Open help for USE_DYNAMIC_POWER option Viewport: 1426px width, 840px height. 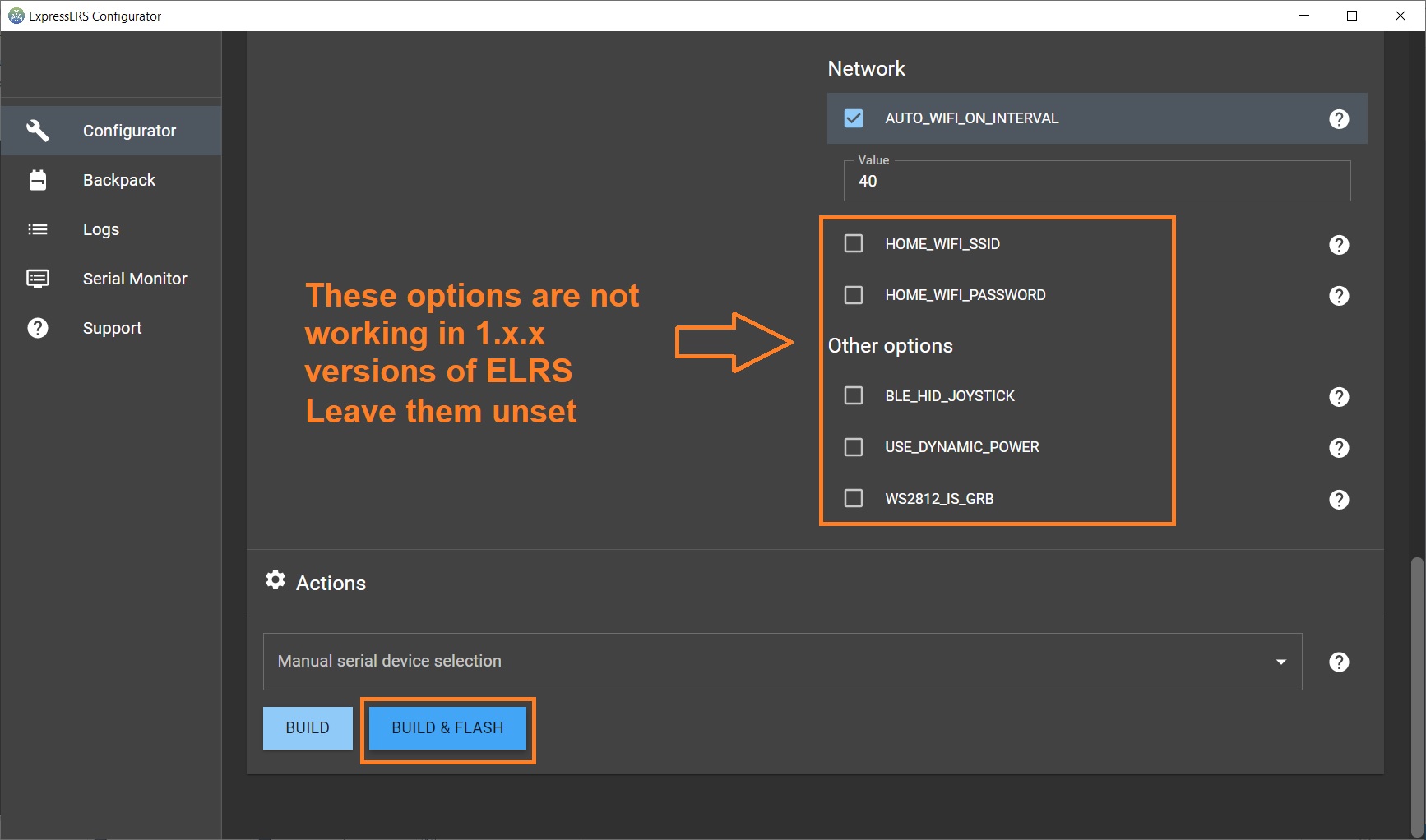click(x=1339, y=448)
